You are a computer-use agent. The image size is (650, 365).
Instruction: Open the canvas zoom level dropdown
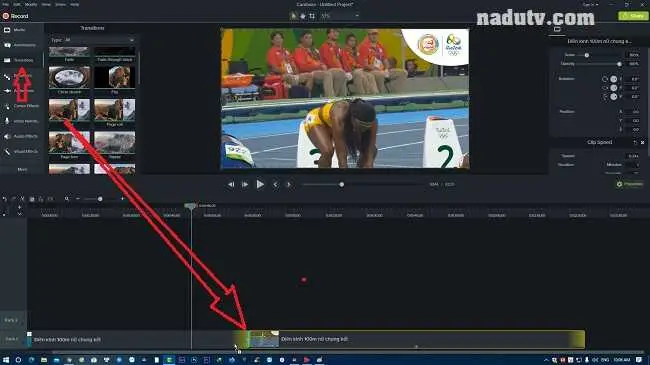(340, 16)
